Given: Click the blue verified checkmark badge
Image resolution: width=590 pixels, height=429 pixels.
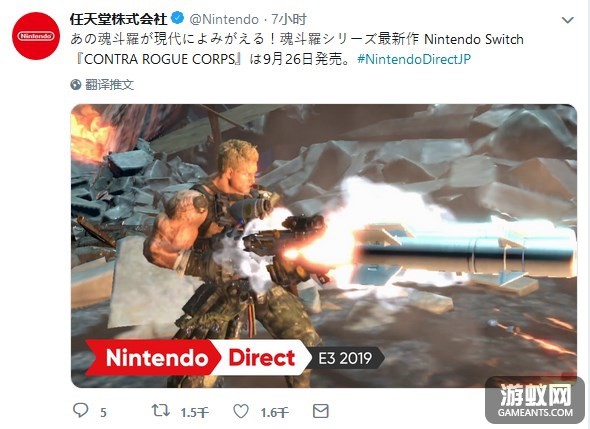Looking at the screenshot, I should click(x=178, y=18).
